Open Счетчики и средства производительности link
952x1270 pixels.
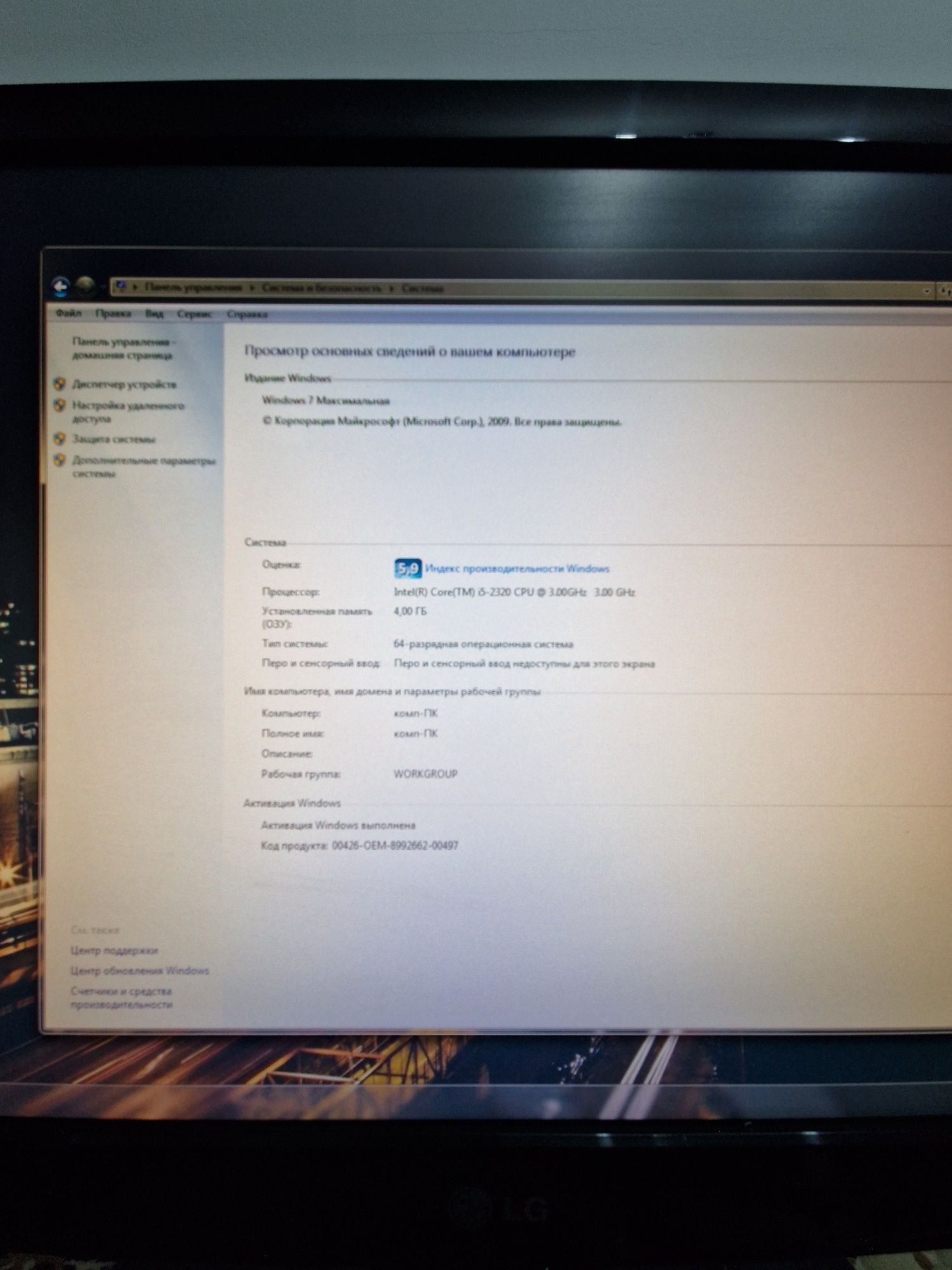tap(121, 998)
